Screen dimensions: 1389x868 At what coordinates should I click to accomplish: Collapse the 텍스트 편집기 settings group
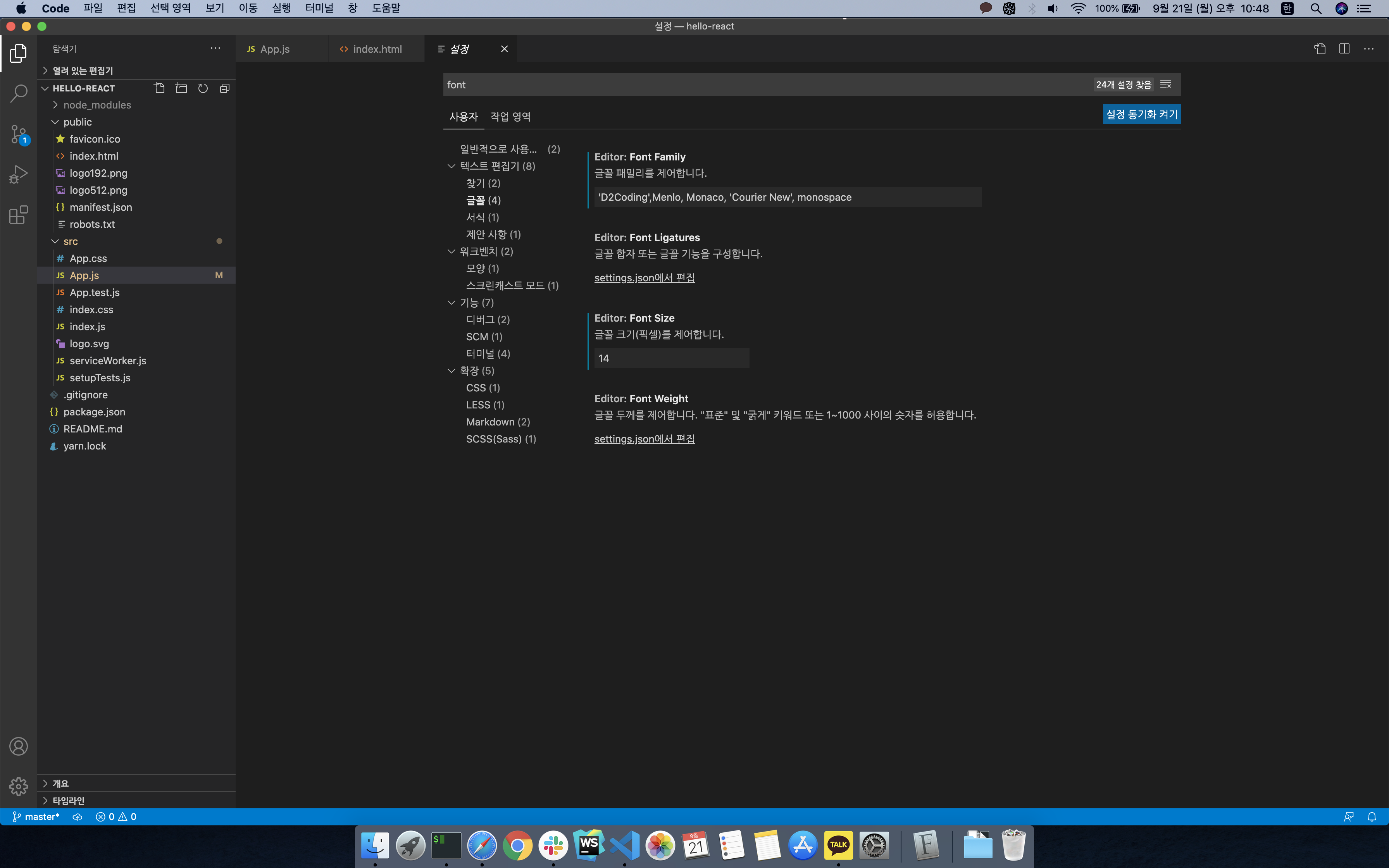pos(451,167)
